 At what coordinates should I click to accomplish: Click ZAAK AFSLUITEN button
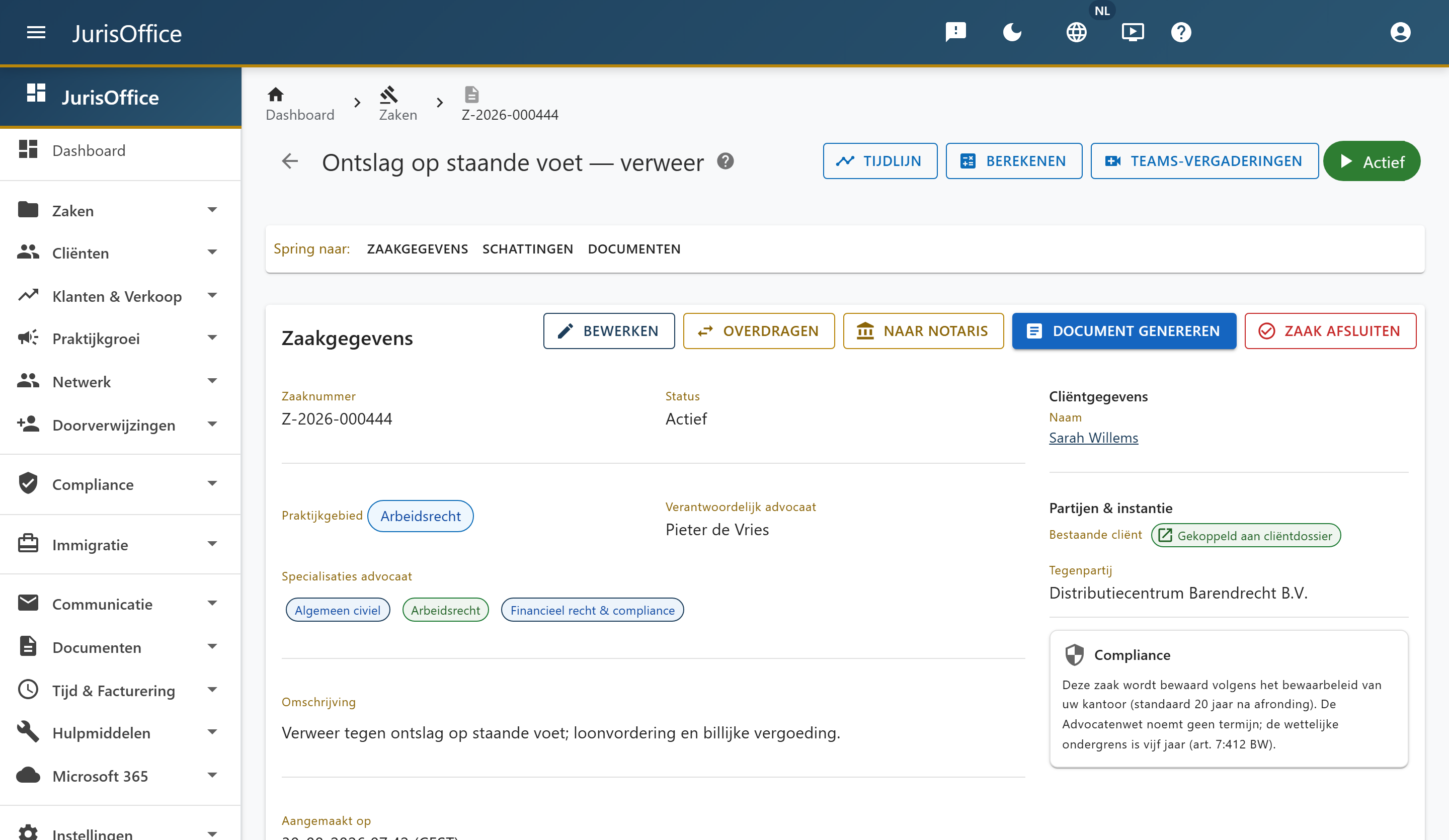coord(1330,331)
